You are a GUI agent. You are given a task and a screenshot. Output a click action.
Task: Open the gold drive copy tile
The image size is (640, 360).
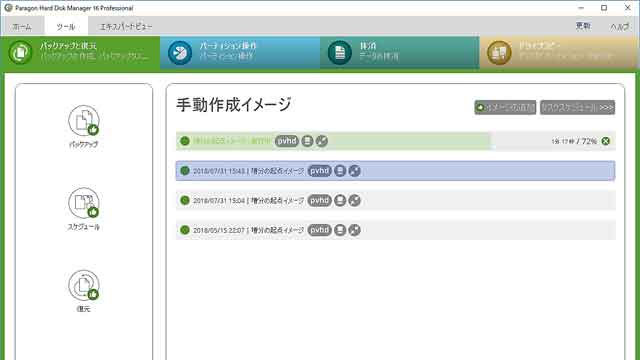pyautogui.click(x=559, y=53)
